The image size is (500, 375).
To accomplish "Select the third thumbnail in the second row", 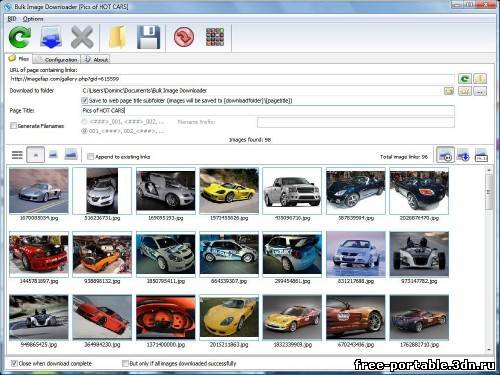I will (166, 254).
